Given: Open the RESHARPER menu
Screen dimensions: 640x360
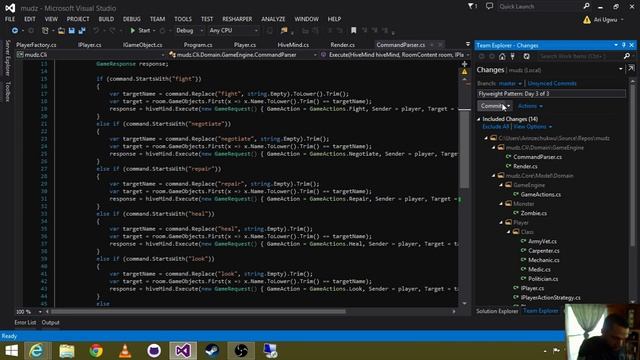Looking at the screenshot, I should pos(237,19).
